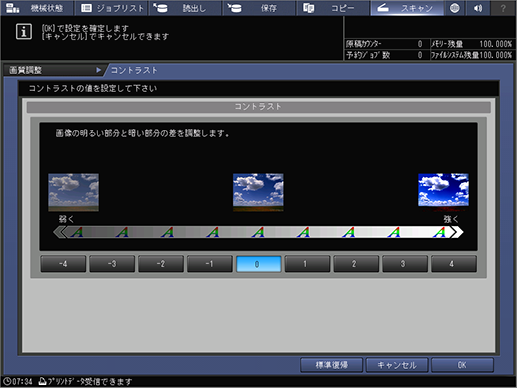Open the help question mark icon
This screenshot has width=517, height=388.
(503, 8)
